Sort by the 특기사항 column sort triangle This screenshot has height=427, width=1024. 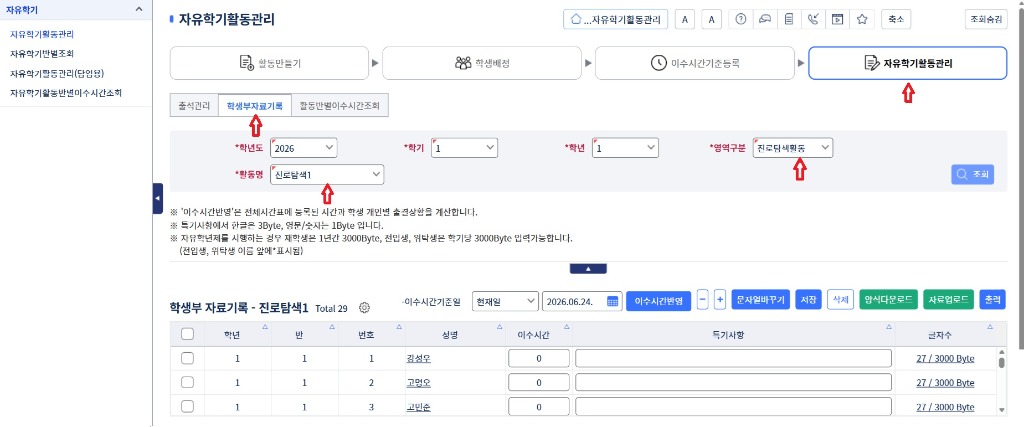[889, 327]
